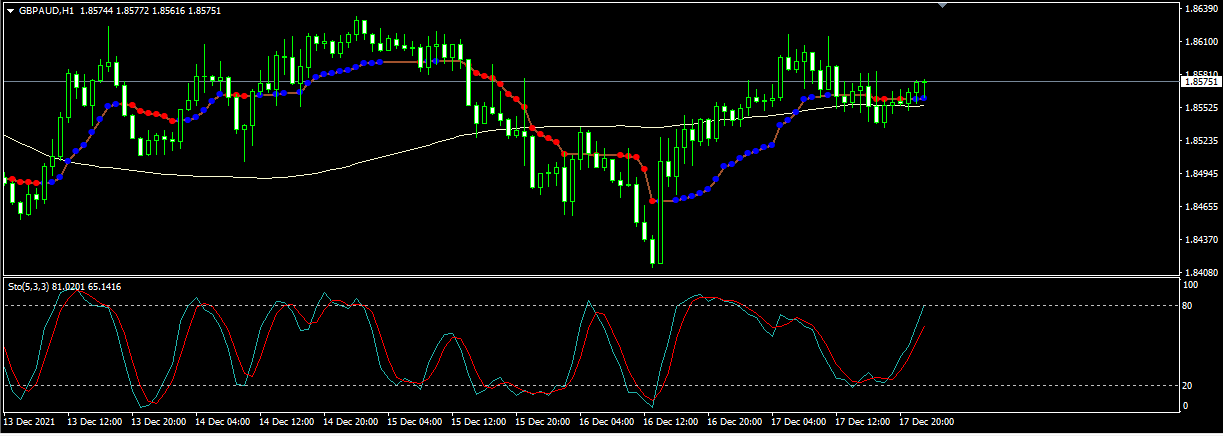Click the chart shift triangle marker at top
Image resolution: width=1223 pixels, height=436 pixels.
click(x=942, y=5)
